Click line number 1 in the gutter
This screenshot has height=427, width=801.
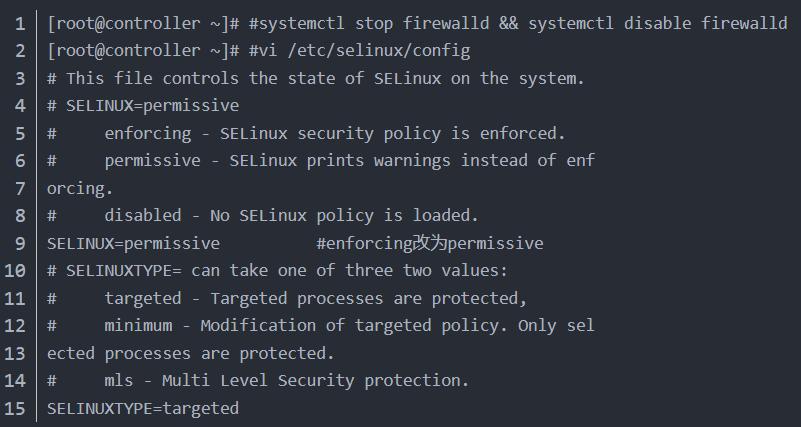coord(20,23)
